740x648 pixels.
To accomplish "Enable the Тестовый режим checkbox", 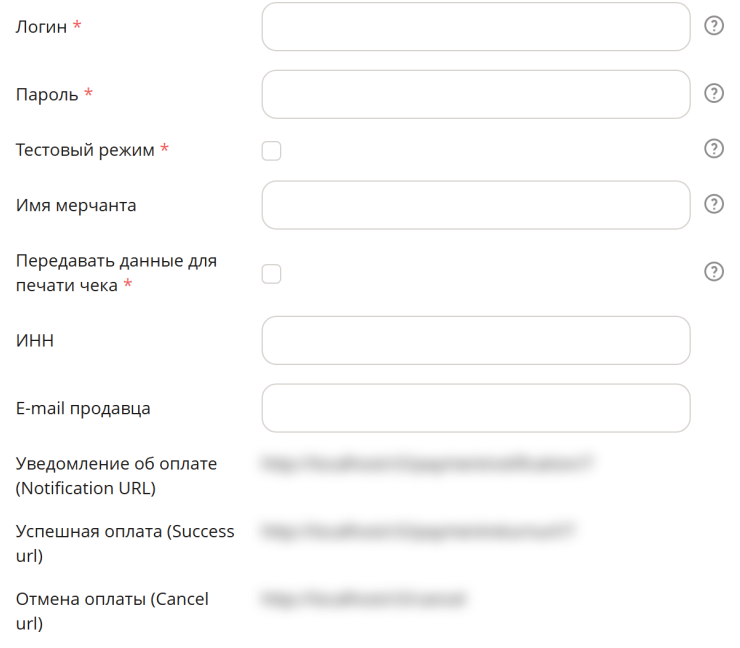I will pos(271,151).
